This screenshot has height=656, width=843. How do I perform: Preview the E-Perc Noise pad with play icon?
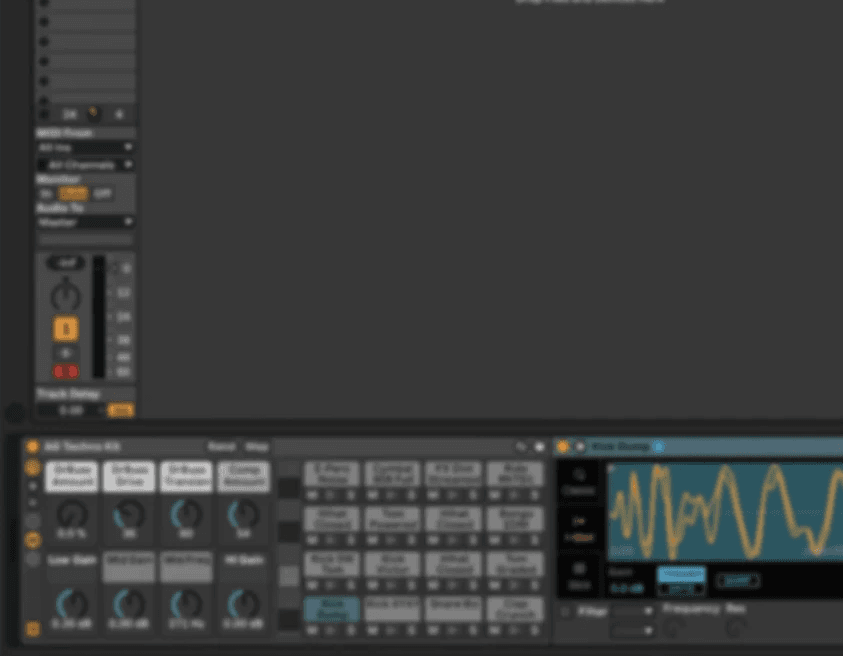click(332, 494)
